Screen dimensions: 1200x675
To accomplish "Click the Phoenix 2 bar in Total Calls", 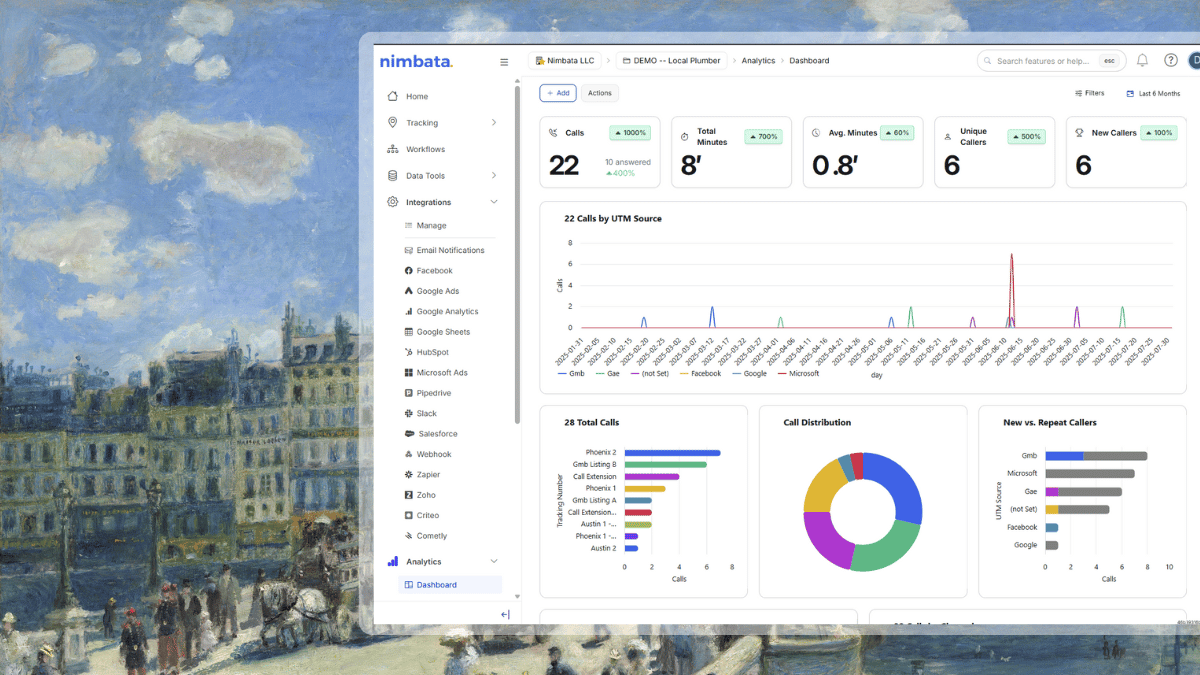I will 672,453.
